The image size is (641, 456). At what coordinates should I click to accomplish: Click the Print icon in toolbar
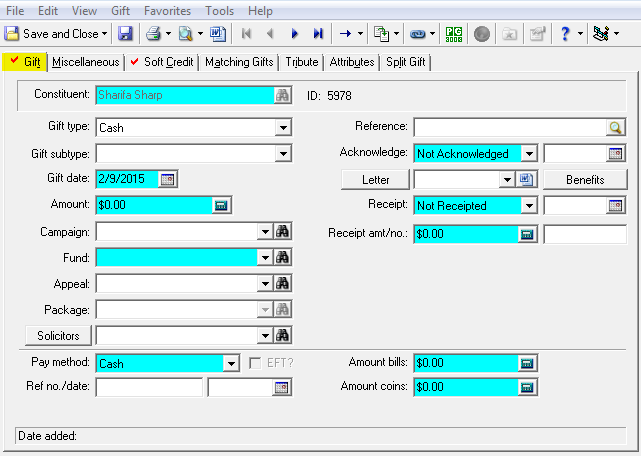[154, 34]
